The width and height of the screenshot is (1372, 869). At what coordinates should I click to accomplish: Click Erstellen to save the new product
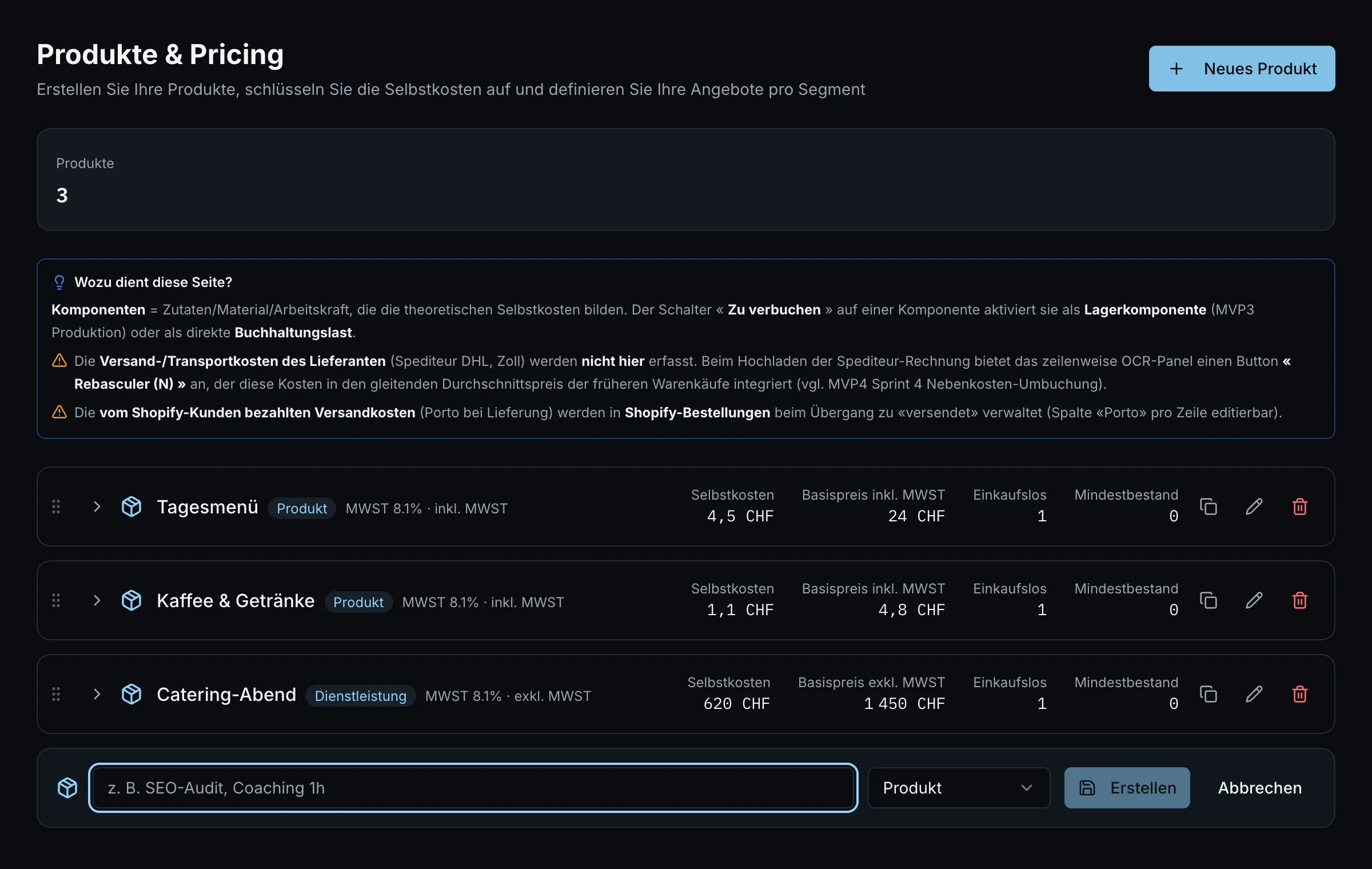(x=1127, y=788)
